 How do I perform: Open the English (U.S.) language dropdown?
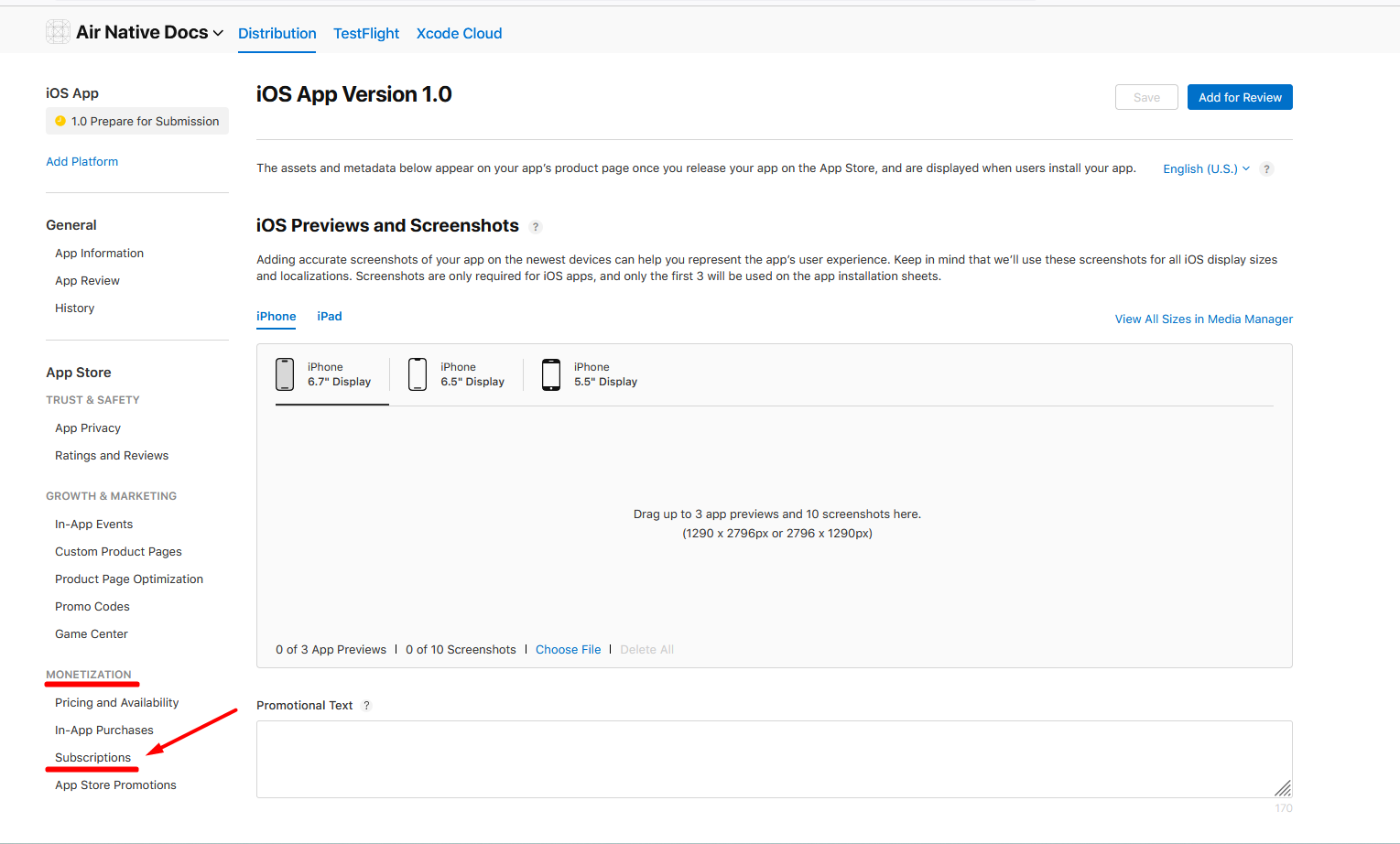1206,168
